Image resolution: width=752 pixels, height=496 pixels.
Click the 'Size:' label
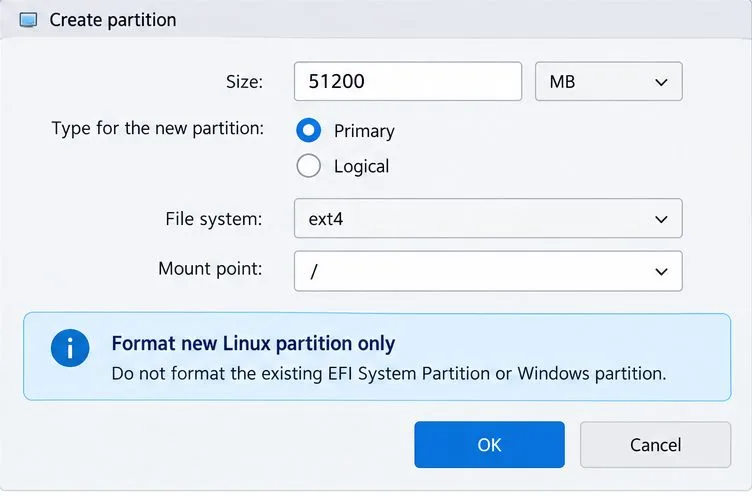pos(245,82)
